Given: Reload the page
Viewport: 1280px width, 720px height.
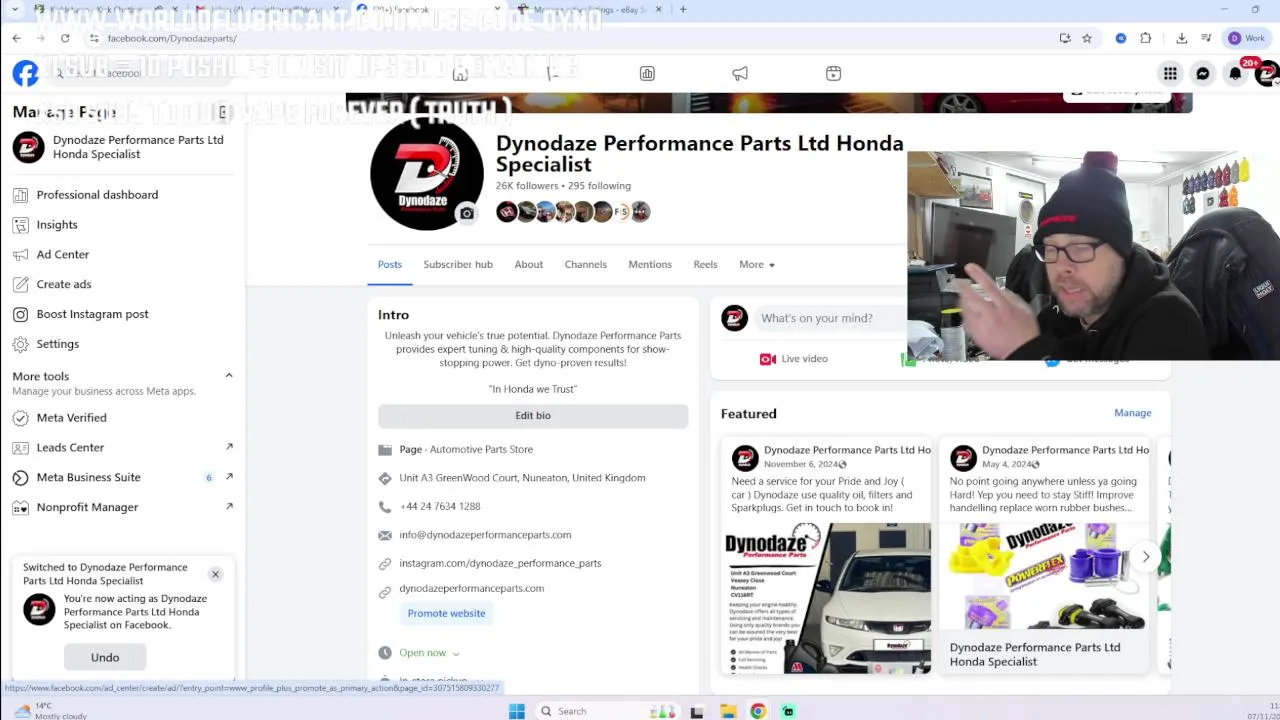Looking at the screenshot, I should coord(65,38).
